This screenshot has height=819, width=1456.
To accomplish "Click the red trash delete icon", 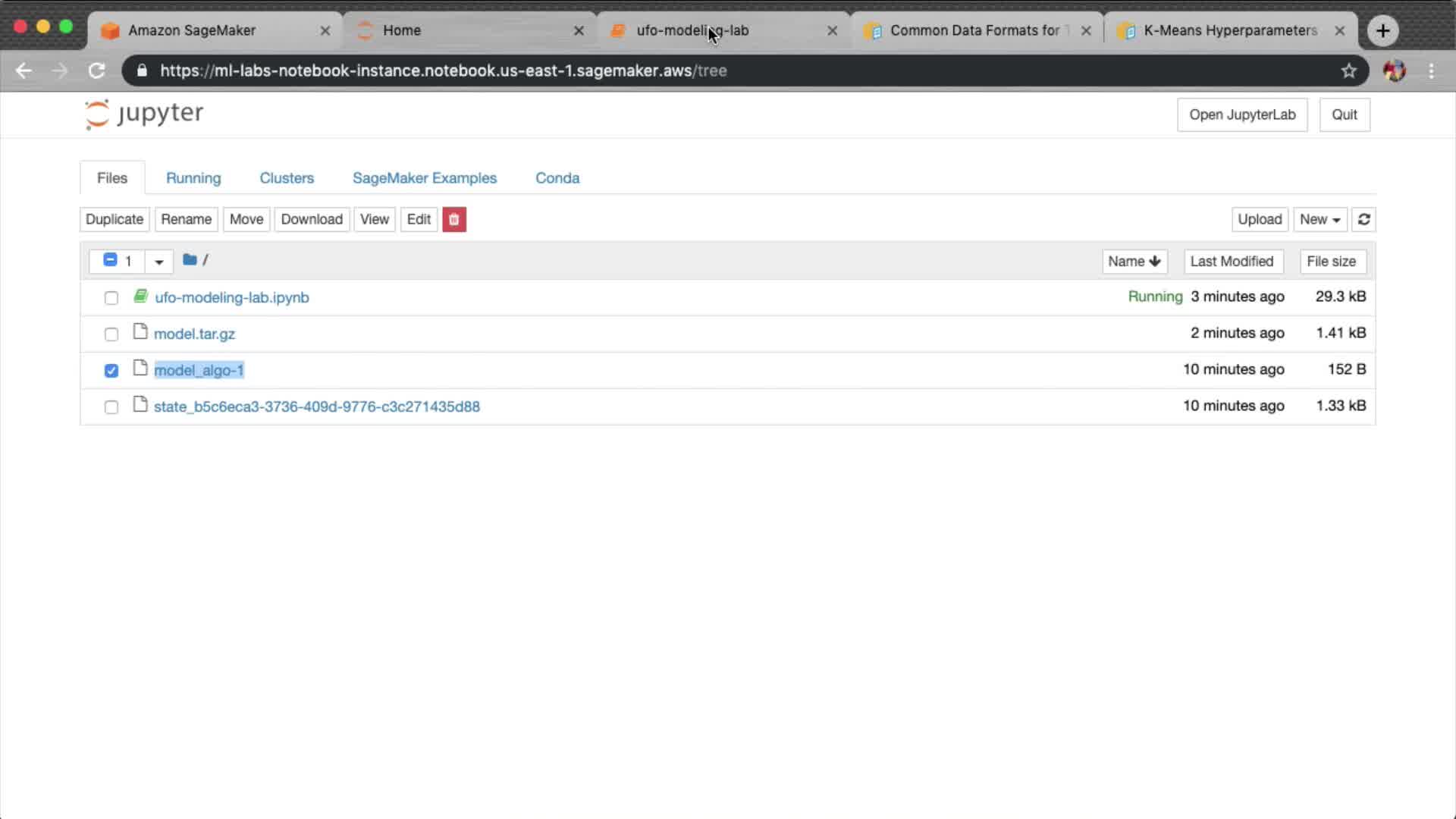I will tap(453, 219).
